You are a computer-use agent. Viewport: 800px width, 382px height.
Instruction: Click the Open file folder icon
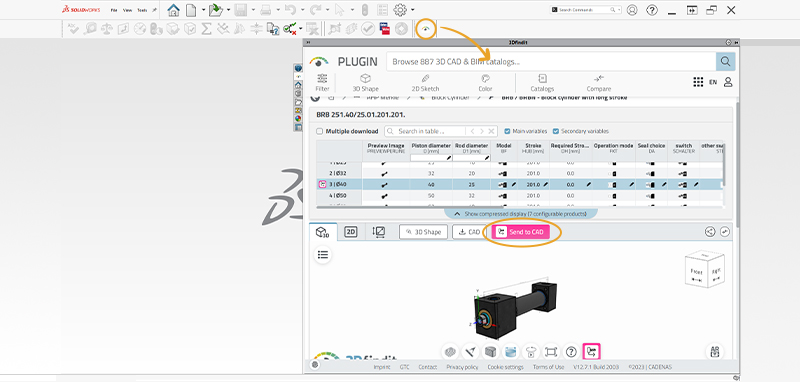pos(217,10)
